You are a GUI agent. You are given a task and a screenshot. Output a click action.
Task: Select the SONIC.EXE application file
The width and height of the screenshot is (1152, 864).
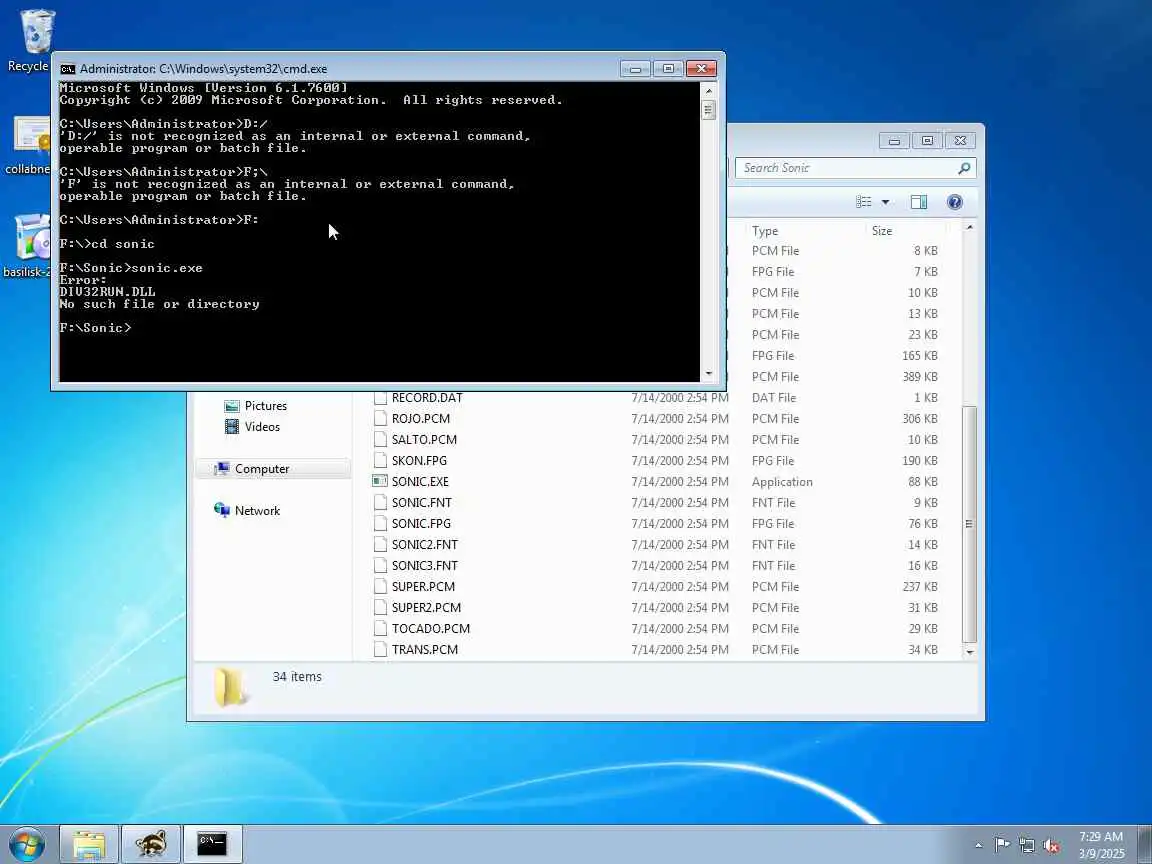coord(420,482)
